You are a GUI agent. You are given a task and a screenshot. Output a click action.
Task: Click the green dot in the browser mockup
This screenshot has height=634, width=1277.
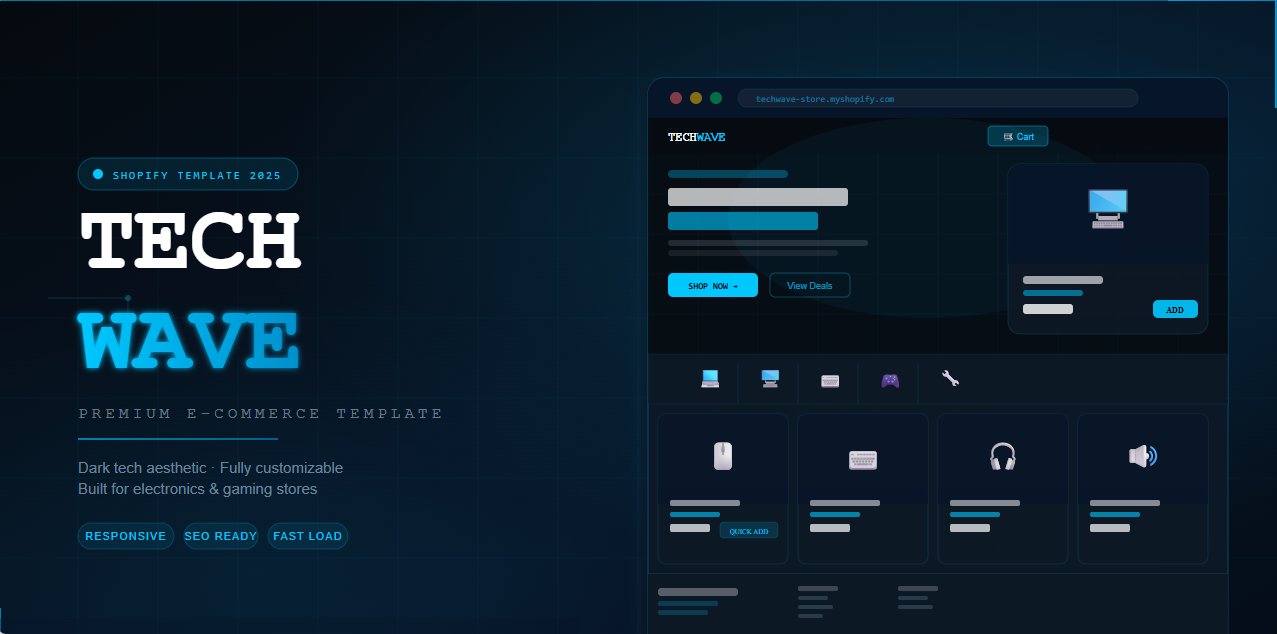[x=715, y=98]
